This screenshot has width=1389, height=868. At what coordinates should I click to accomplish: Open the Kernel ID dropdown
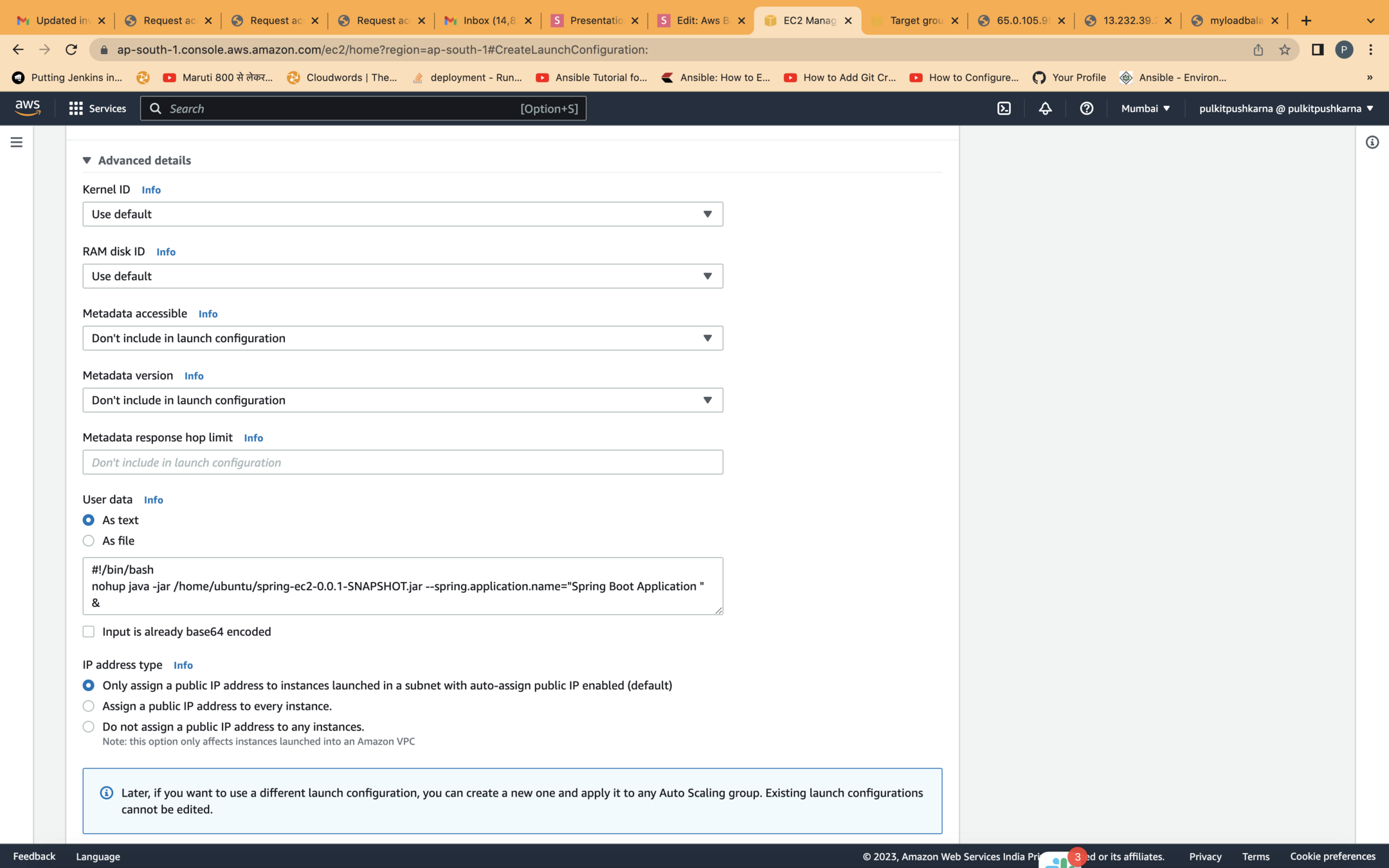[403, 214]
